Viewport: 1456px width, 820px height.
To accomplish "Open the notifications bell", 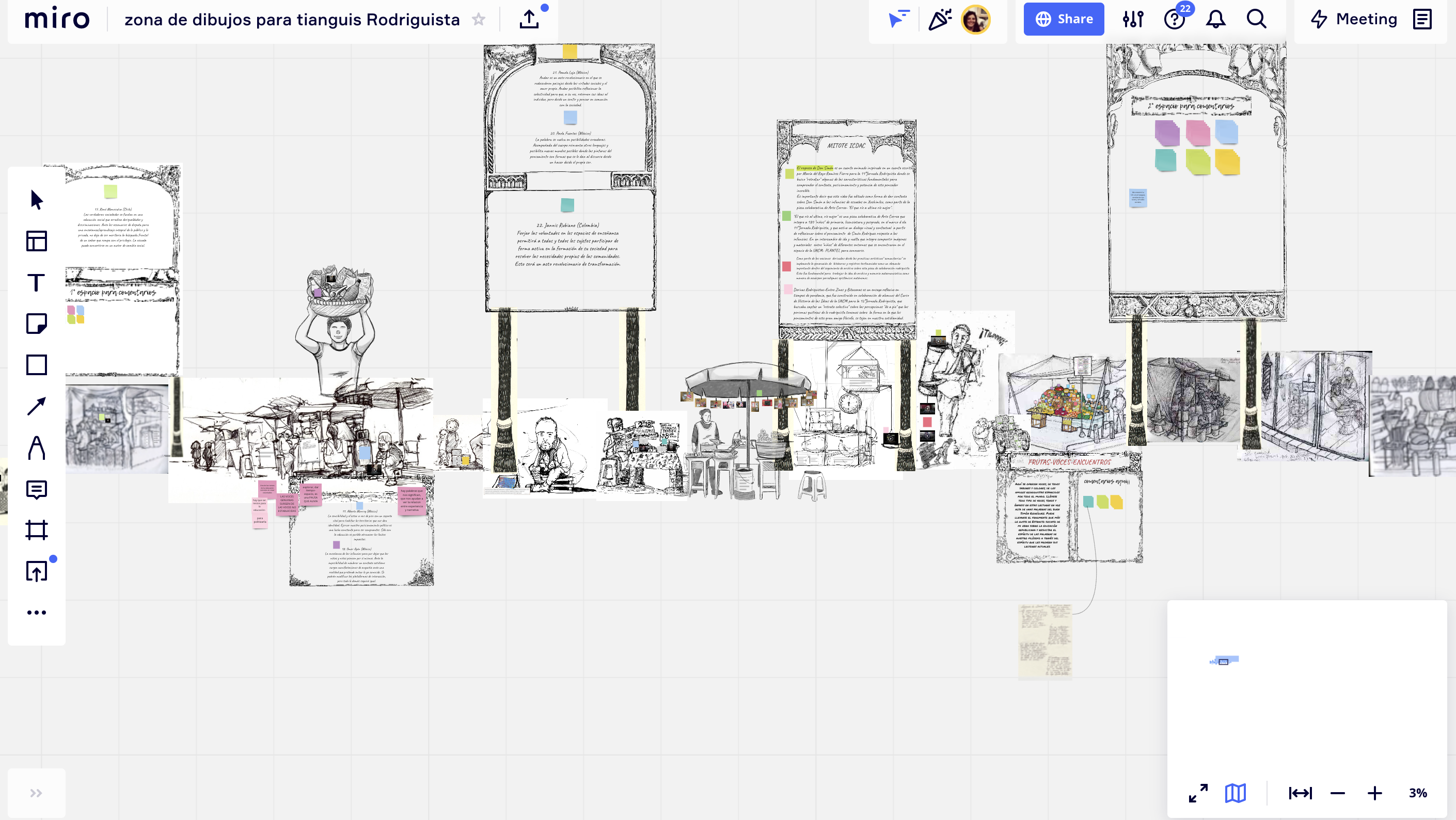I will coord(1216,19).
